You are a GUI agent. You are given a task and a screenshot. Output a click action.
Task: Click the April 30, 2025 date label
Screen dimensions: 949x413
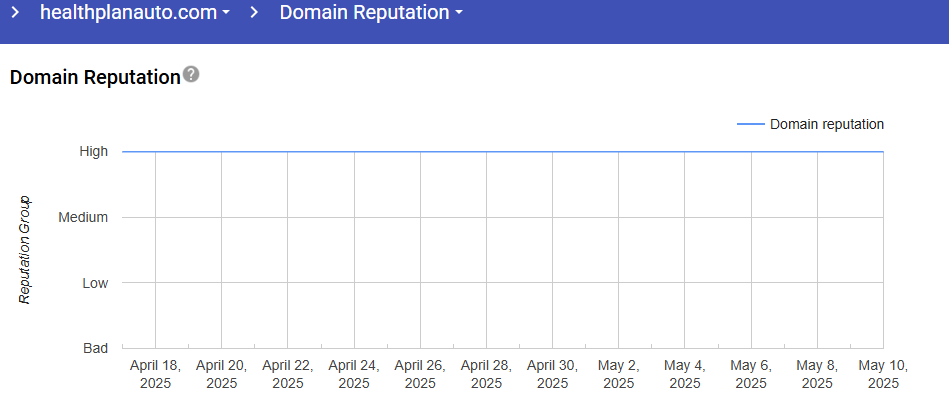pyautogui.click(x=552, y=374)
